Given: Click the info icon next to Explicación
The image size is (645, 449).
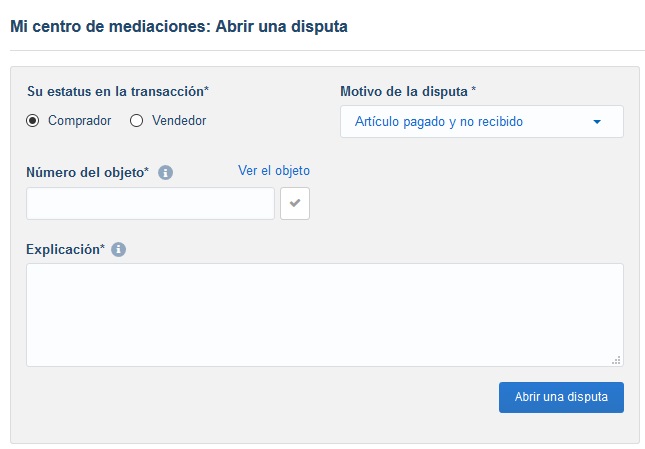Looking at the screenshot, I should [118, 249].
